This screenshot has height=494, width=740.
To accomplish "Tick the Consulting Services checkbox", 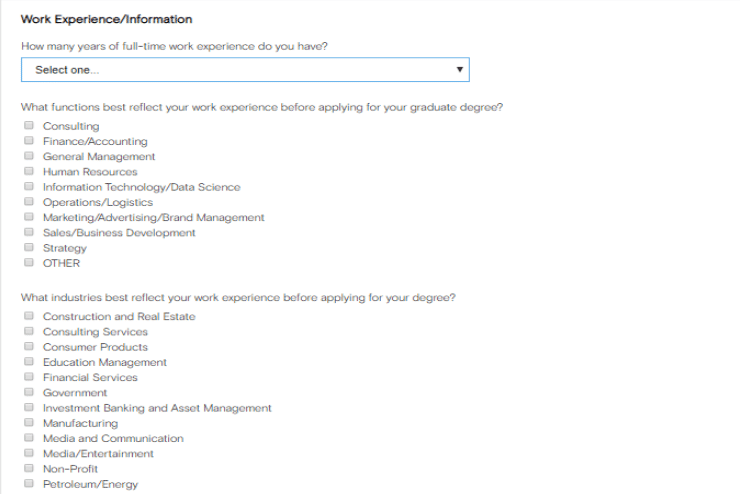I will 30,331.
